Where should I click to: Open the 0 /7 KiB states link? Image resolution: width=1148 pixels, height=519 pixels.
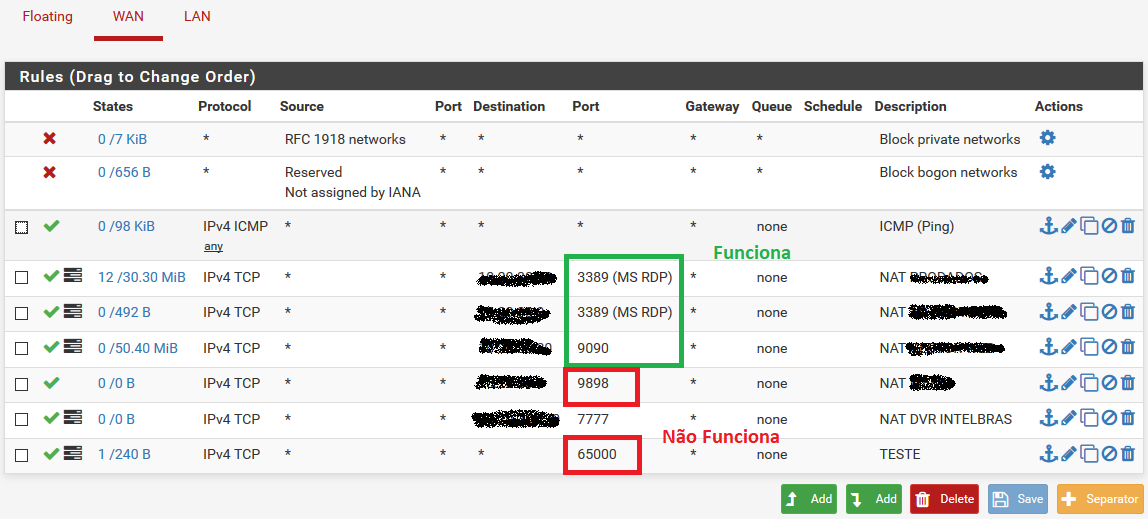point(122,139)
